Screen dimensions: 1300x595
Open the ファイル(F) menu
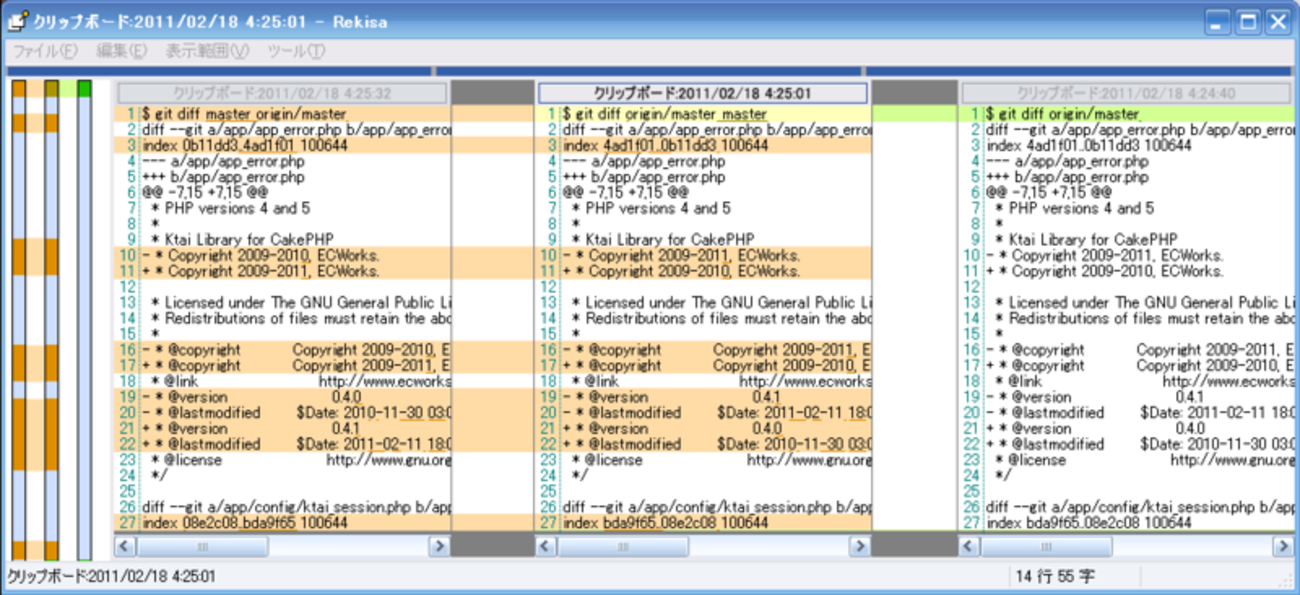coord(44,51)
